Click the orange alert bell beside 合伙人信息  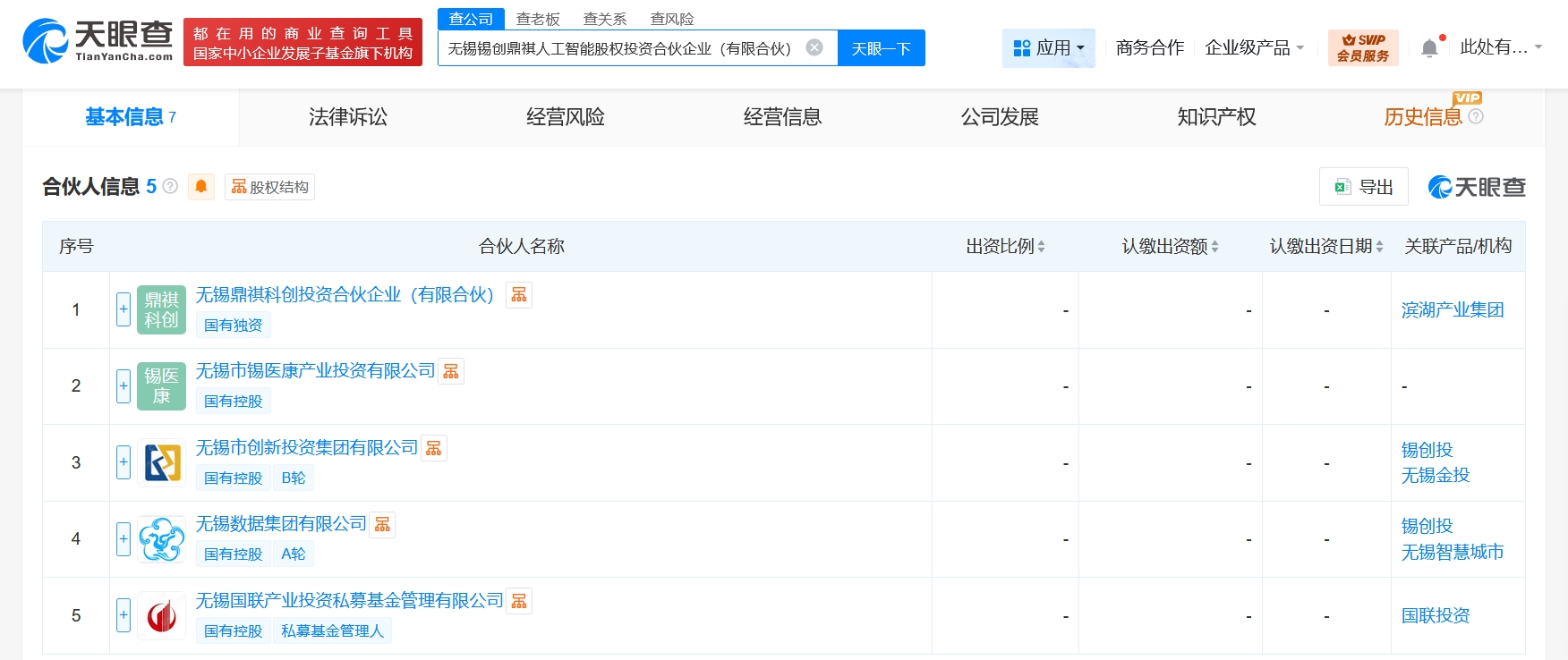(x=201, y=186)
